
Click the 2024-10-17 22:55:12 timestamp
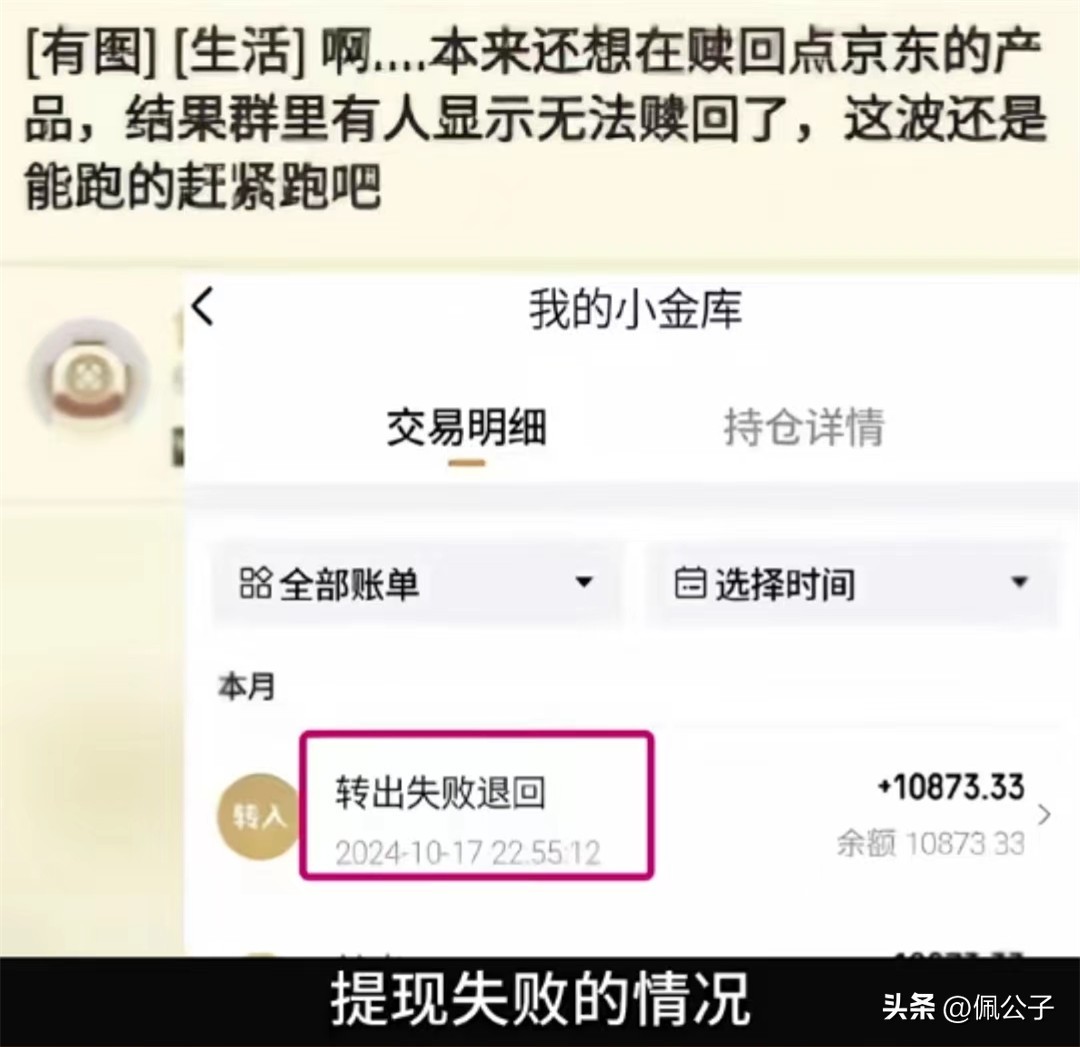click(468, 853)
